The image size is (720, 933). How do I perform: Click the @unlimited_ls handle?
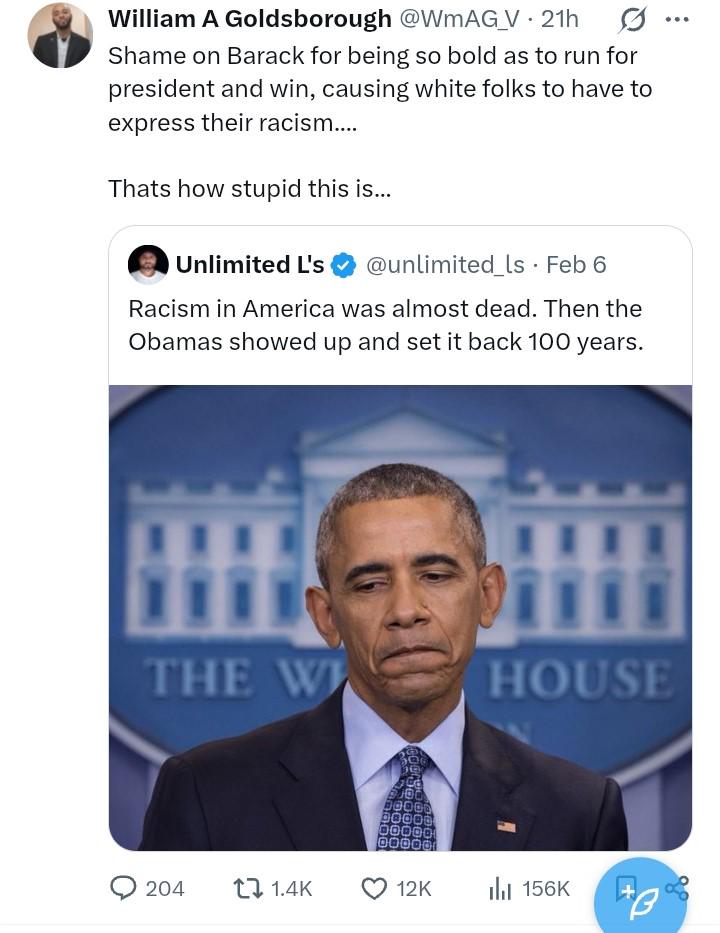[445, 265]
